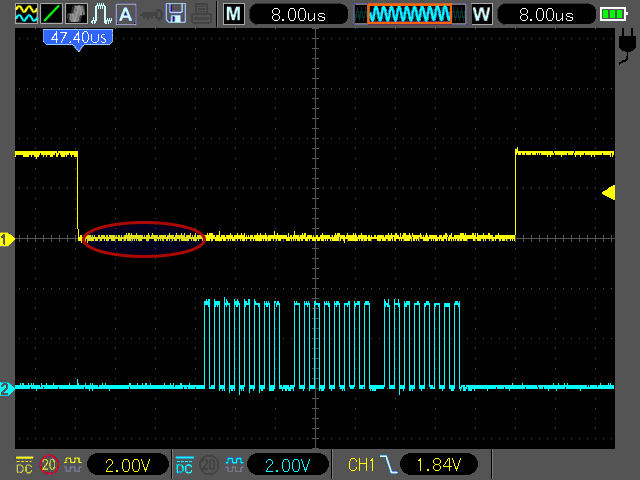Click the power plug icon
This screenshot has height=480, width=640.
click(x=627, y=47)
